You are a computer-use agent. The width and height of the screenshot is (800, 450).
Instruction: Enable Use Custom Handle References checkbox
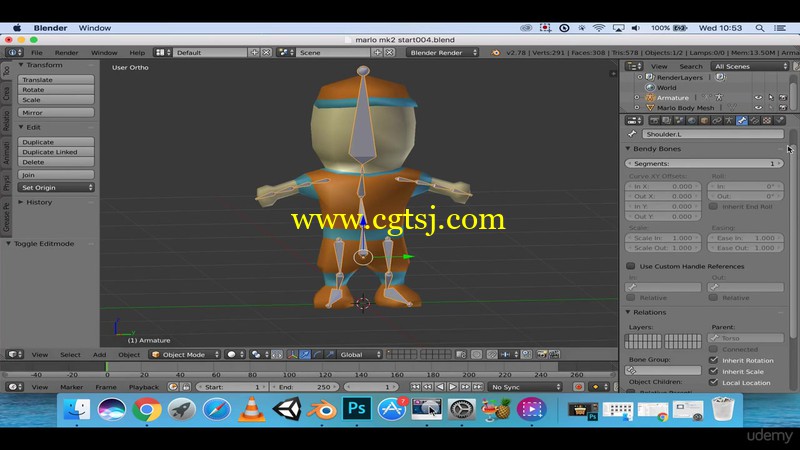tap(631, 266)
